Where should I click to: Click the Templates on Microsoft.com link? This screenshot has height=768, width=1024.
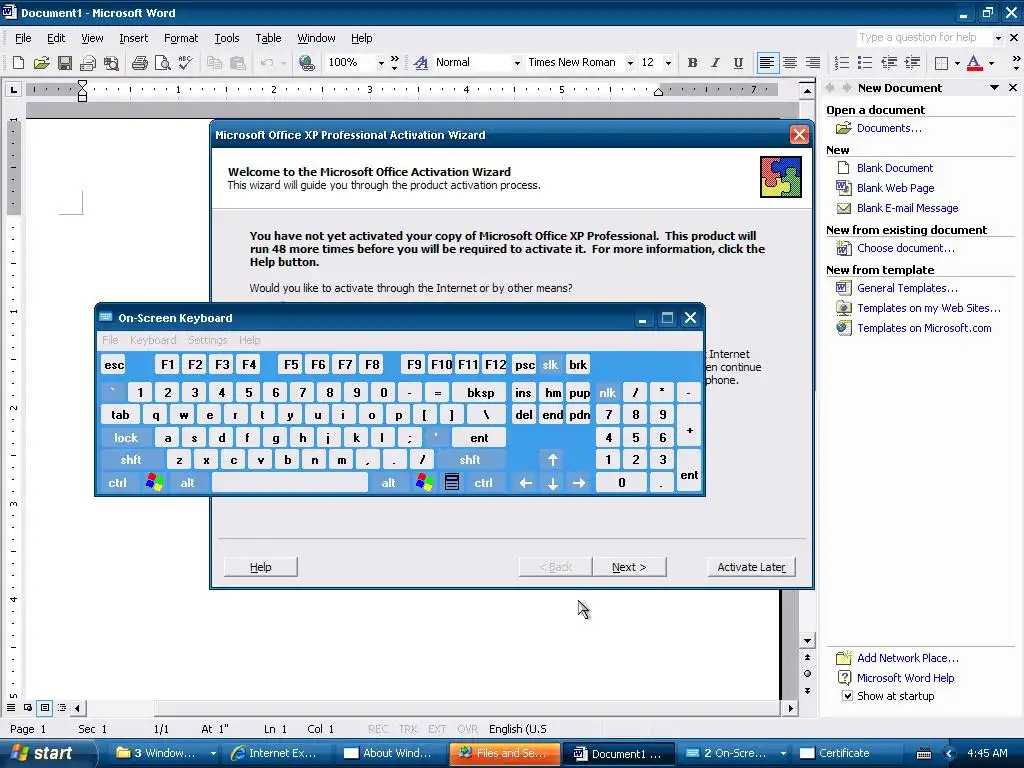tap(924, 328)
